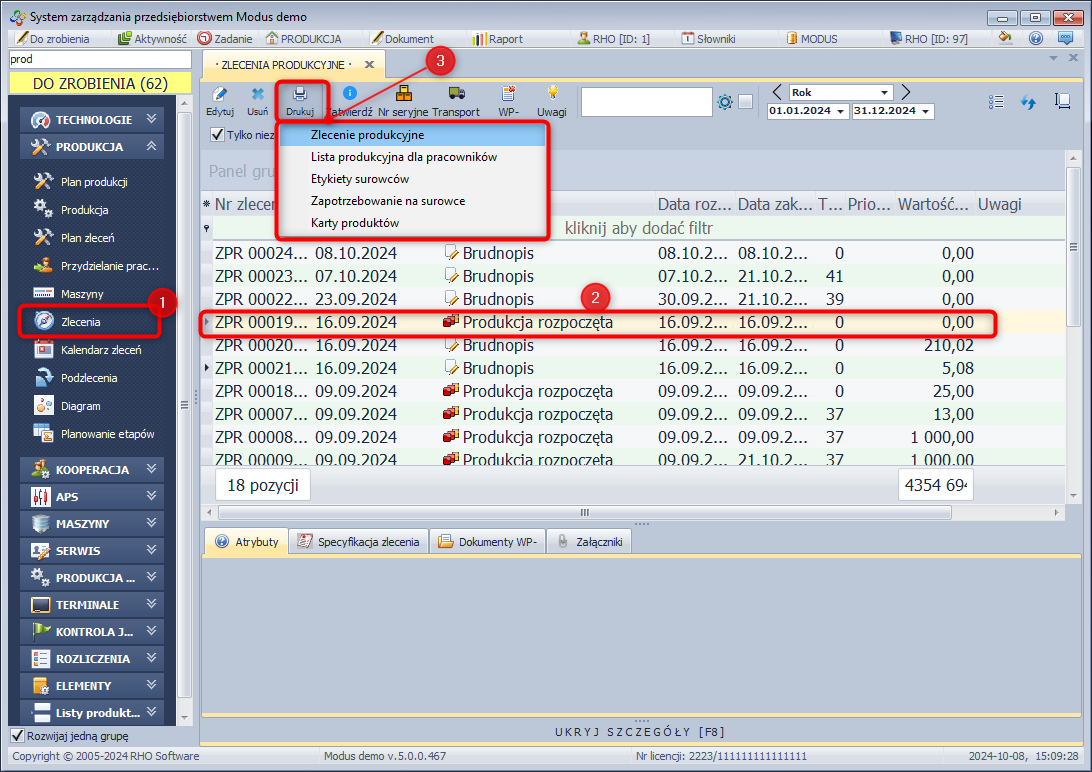Click the sidebar search field containing prod
The height and width of the screenshot is (772, 1092).
(x=98, y=59)
